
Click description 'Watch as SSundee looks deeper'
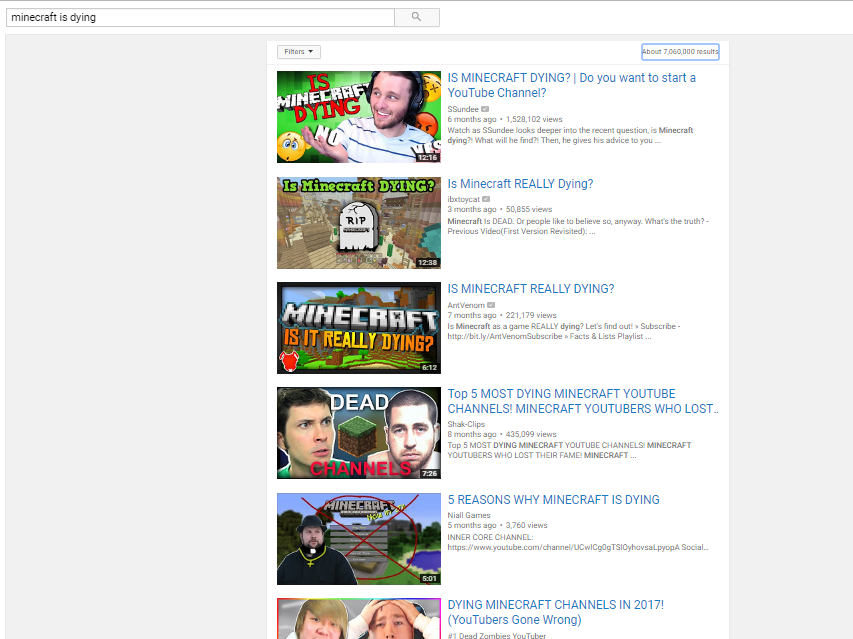click(x=570, y=135)
